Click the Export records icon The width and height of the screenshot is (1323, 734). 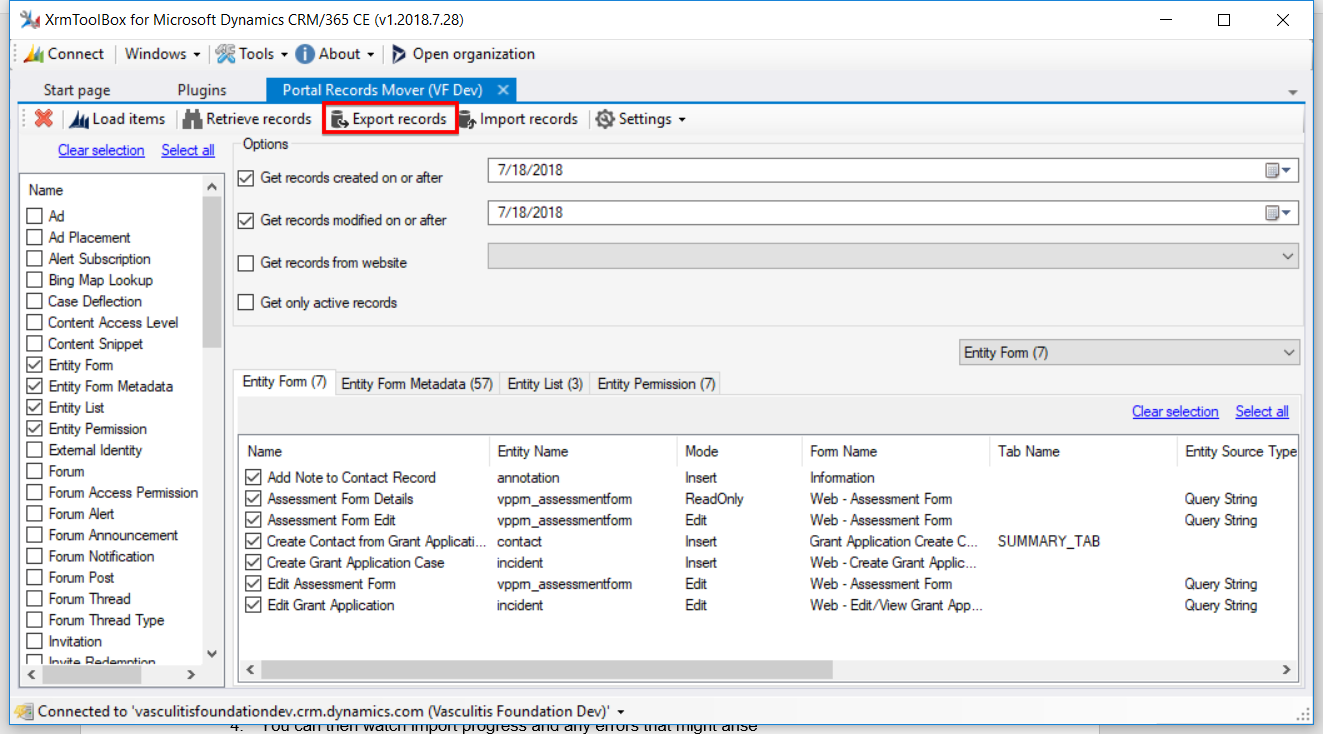(339, 119)
